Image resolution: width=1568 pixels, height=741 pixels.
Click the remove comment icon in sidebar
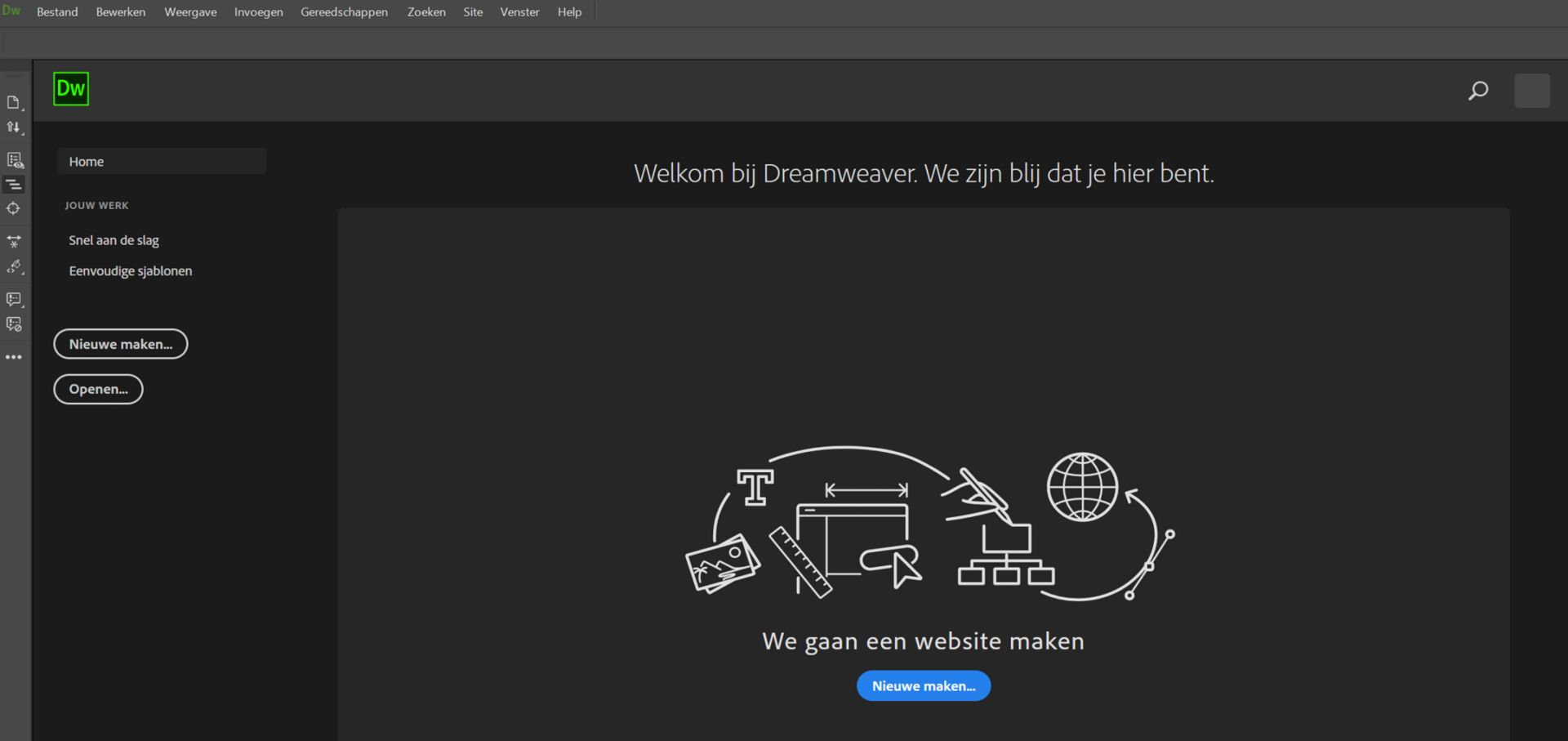[13, 324]
